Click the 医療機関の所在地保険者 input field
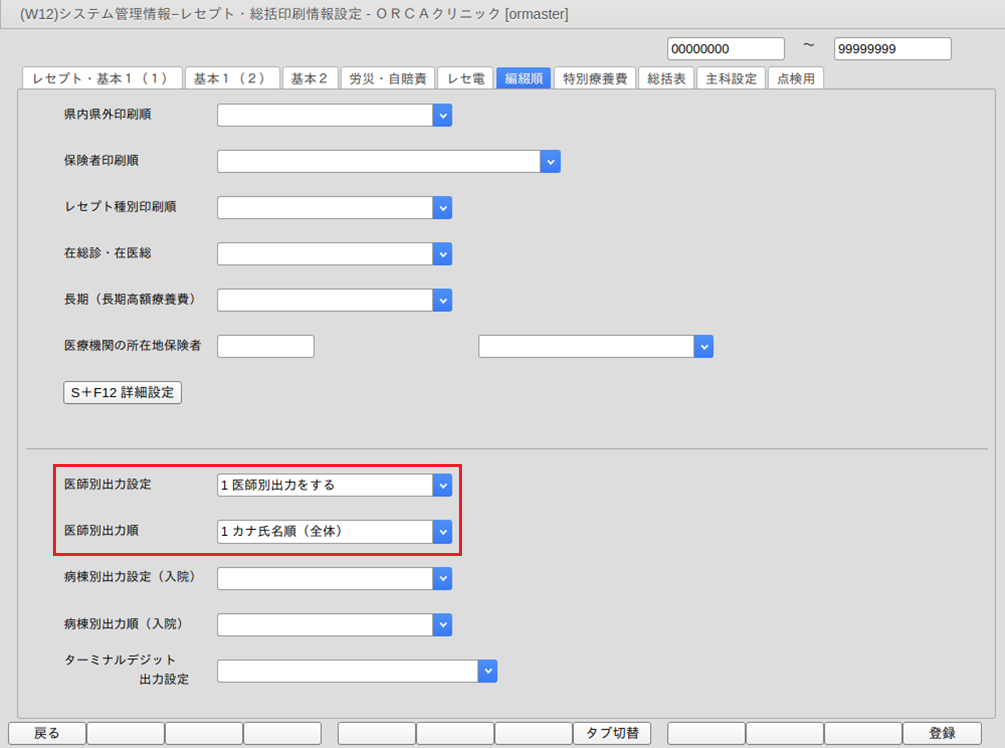Image resolution: width=1005 pixels, height=748 pixels. 265,347
